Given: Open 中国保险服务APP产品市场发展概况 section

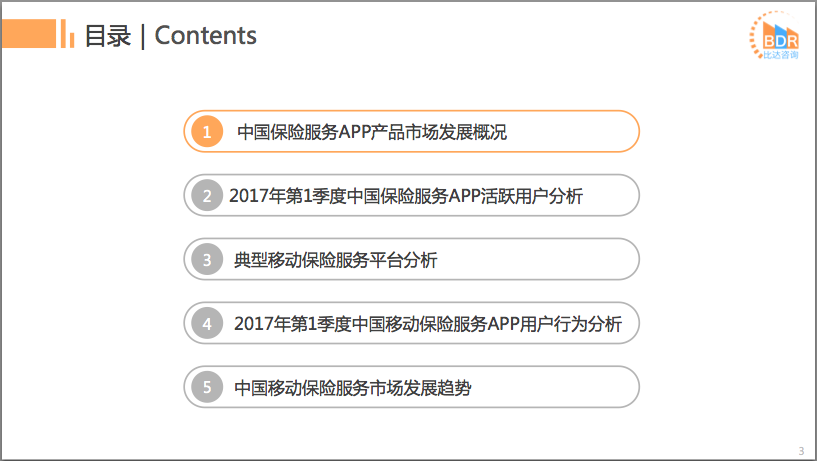Looking at the screenshot, I should 372,132.
